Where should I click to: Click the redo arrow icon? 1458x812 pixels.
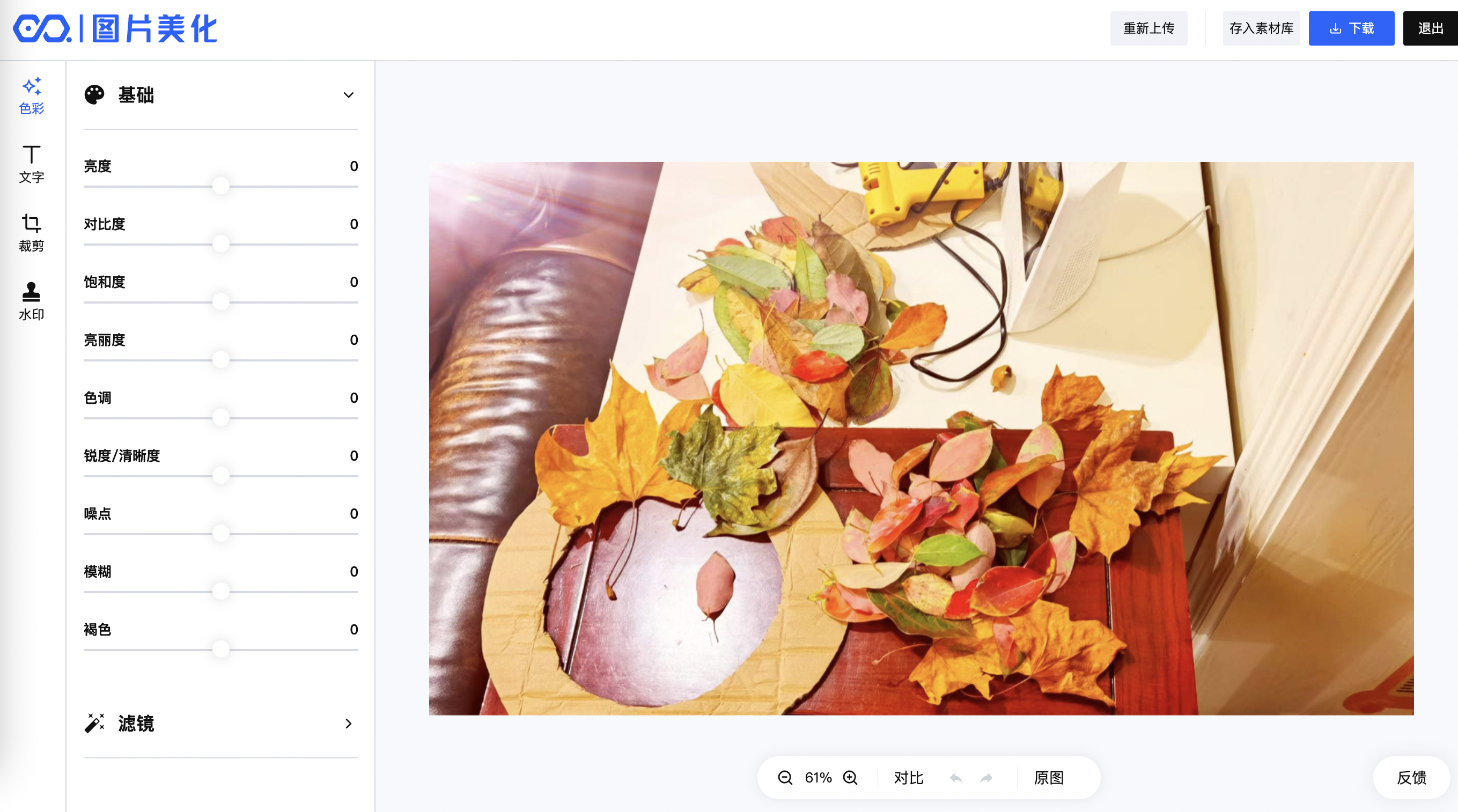(x=986, y=778)
